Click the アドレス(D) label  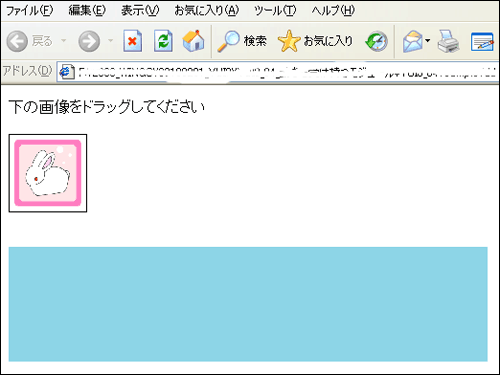(x=27, y=71)
